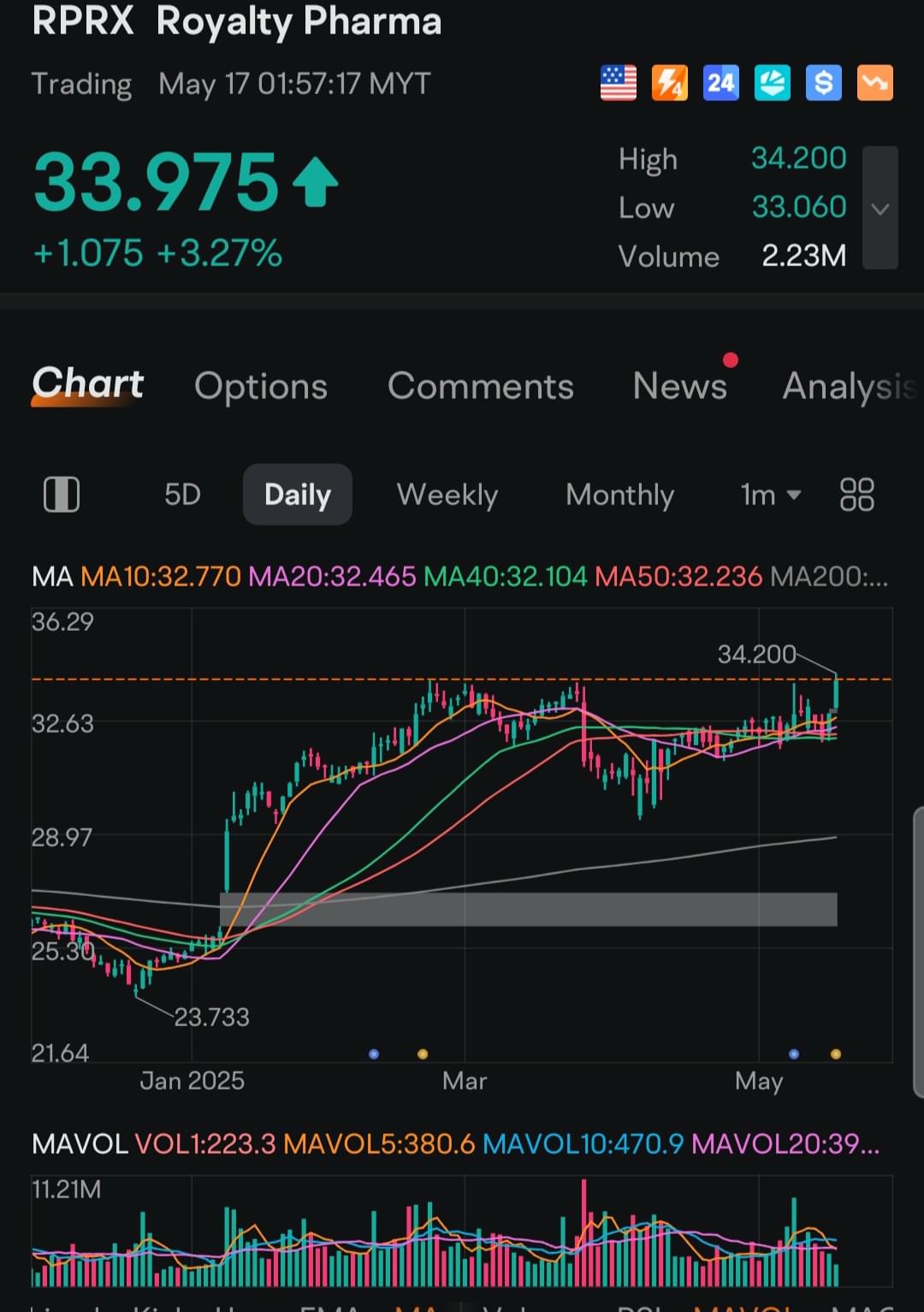Tap the MA20:32.465 indicator label
This screenshot has height=1312, width=924.
333,577
